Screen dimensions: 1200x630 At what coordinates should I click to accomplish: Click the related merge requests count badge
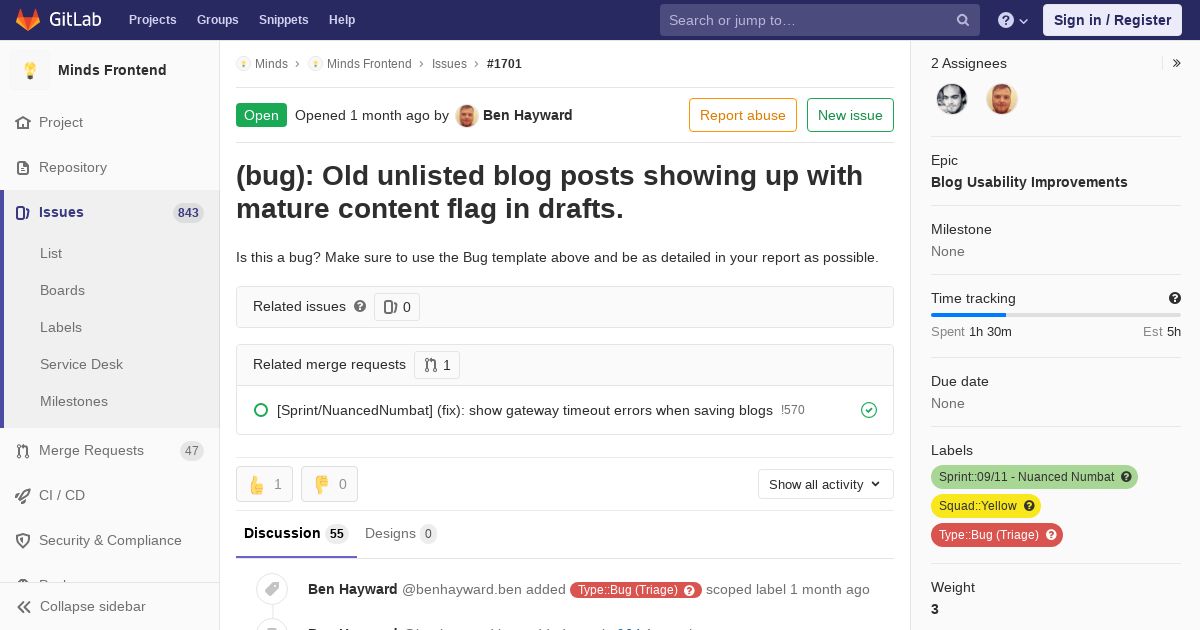pyautogui.click(x=437, y=365)
